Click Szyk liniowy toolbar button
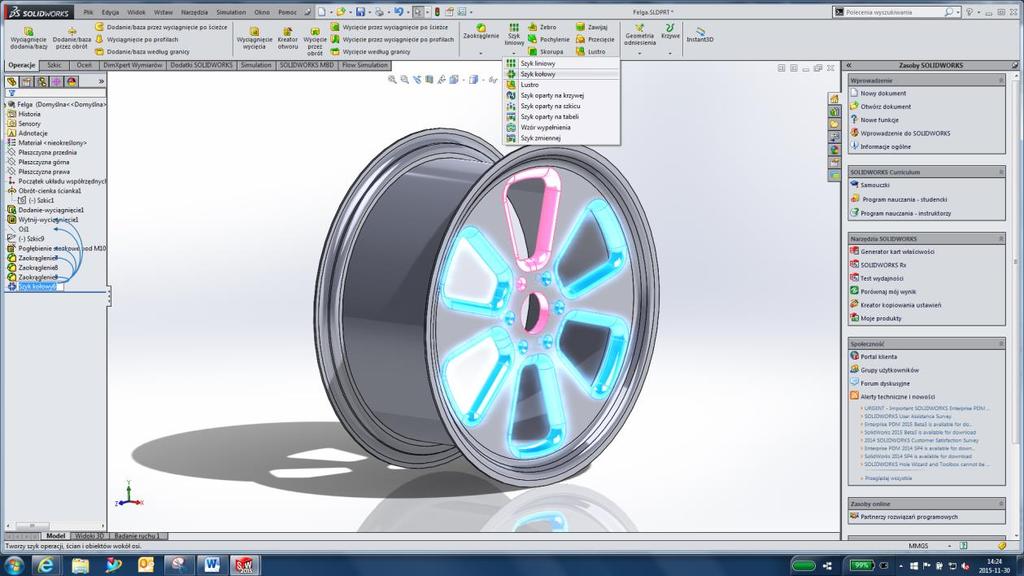The height and width of the screenshot is (576, 1024). 514,35
